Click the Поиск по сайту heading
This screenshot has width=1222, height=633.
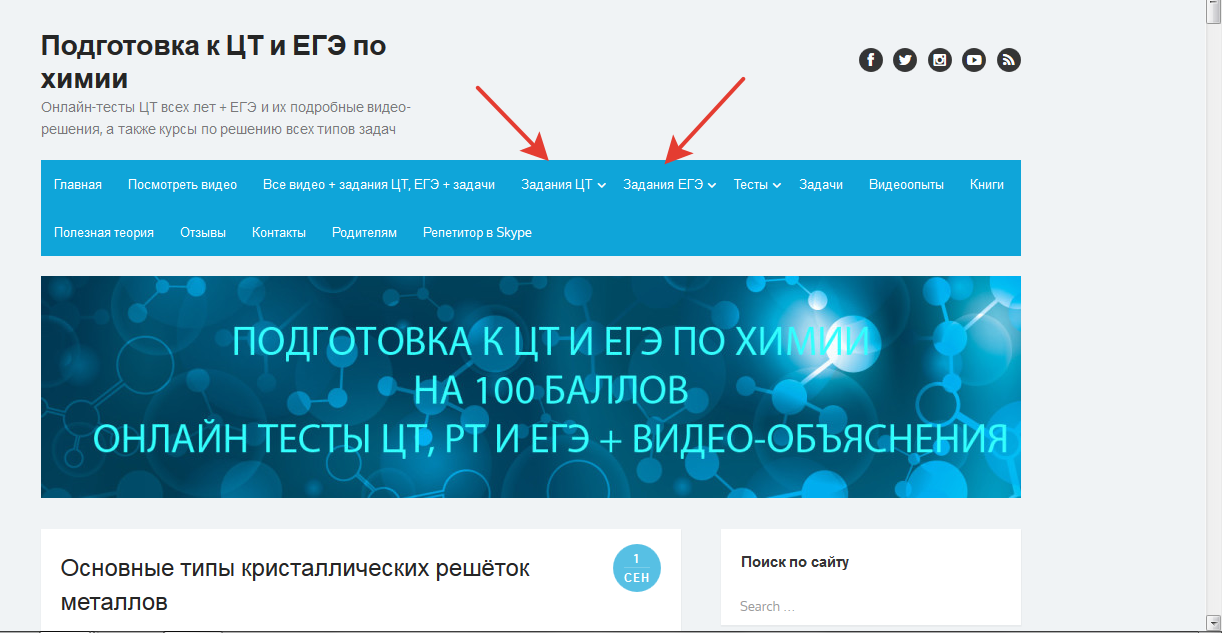coord(795,562)
